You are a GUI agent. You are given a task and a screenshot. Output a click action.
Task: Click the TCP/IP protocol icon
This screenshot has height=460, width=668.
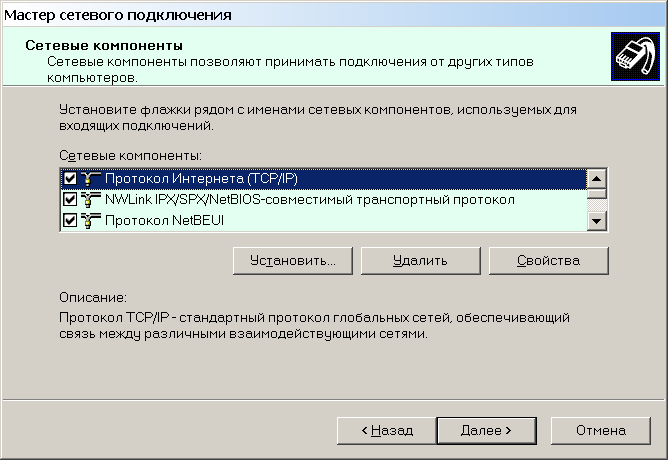coord(90,179)
